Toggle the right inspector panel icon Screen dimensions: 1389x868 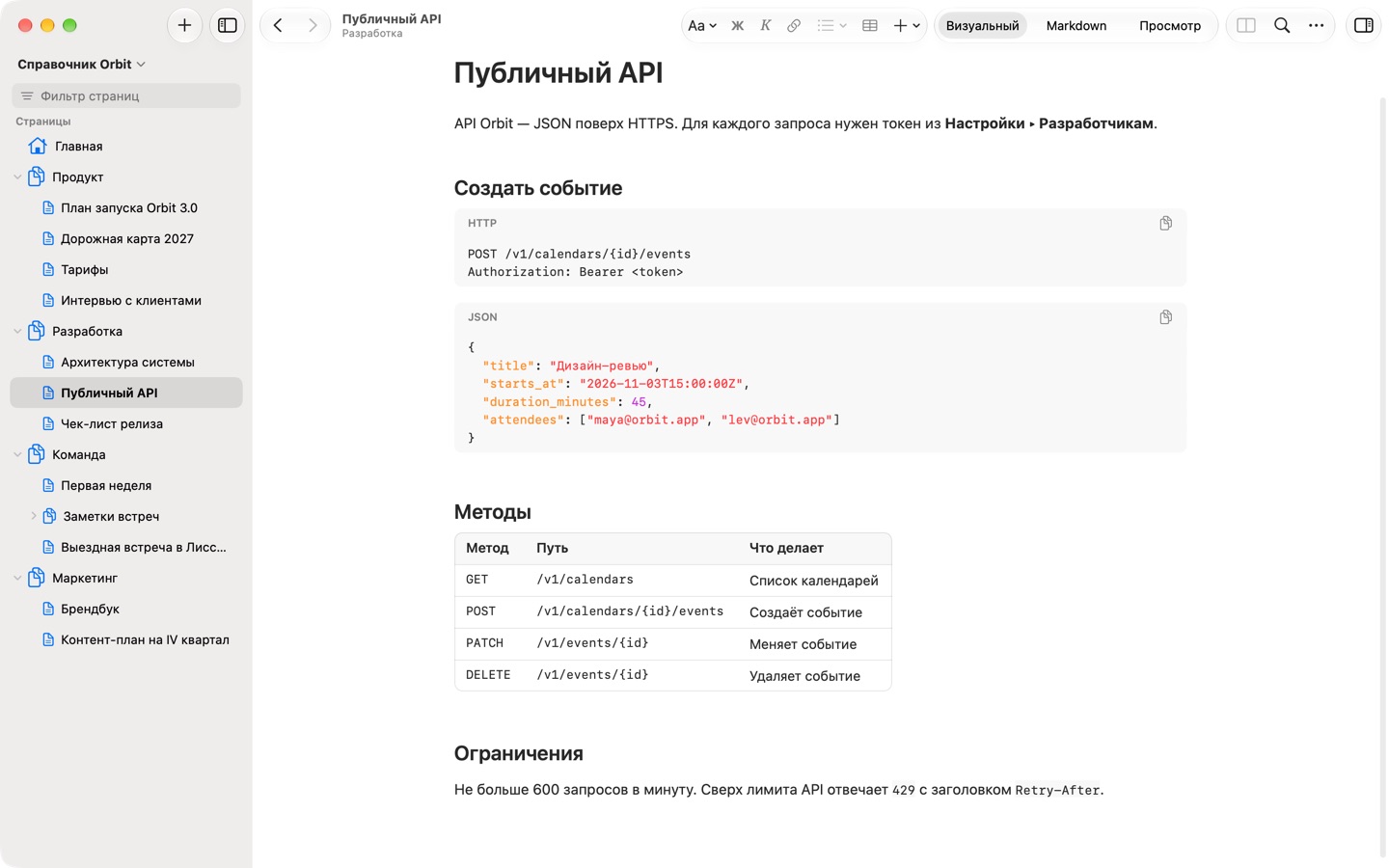pyautogui.click(x=1364, y=26)
